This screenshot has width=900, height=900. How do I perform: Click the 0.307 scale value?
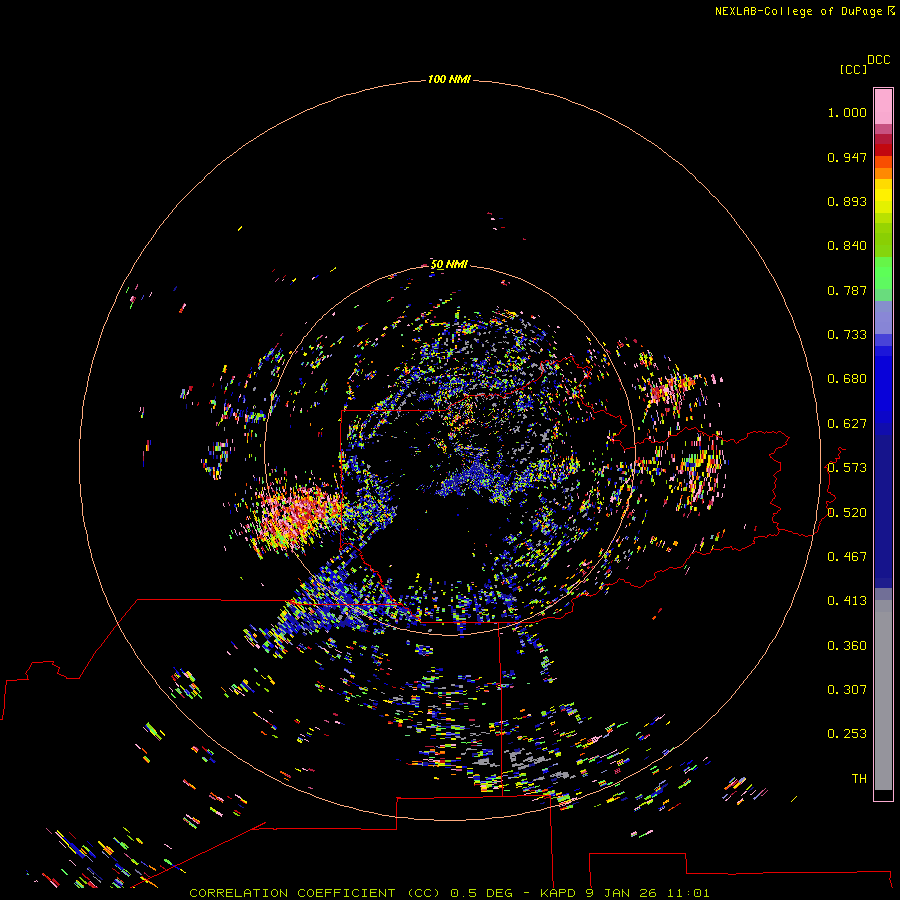pyautogui.click(x=847, y=690)
